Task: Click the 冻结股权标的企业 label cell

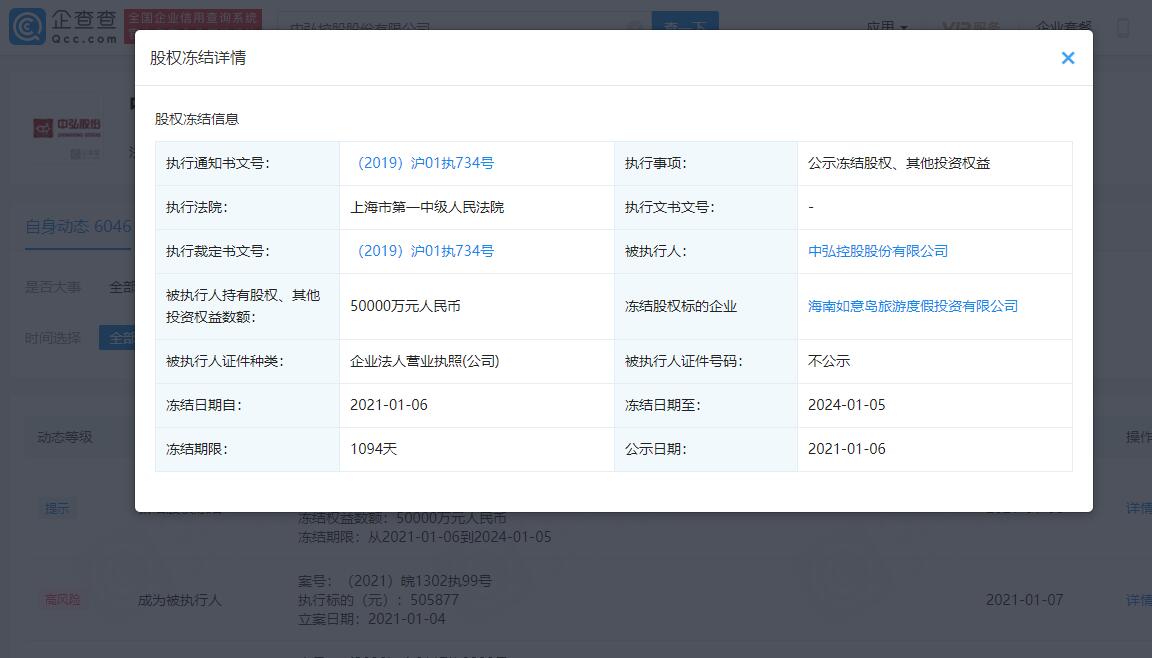Action: click(x=706, y=306)
